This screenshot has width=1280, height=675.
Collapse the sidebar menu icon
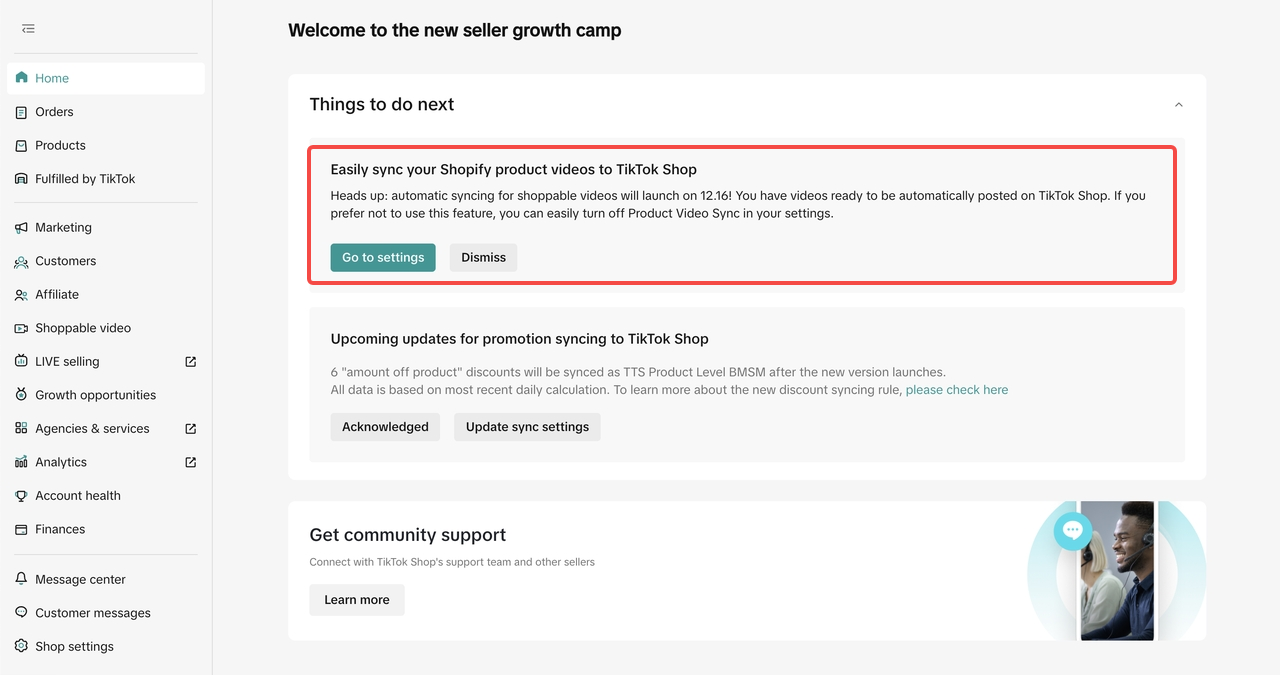pos(28,29)
